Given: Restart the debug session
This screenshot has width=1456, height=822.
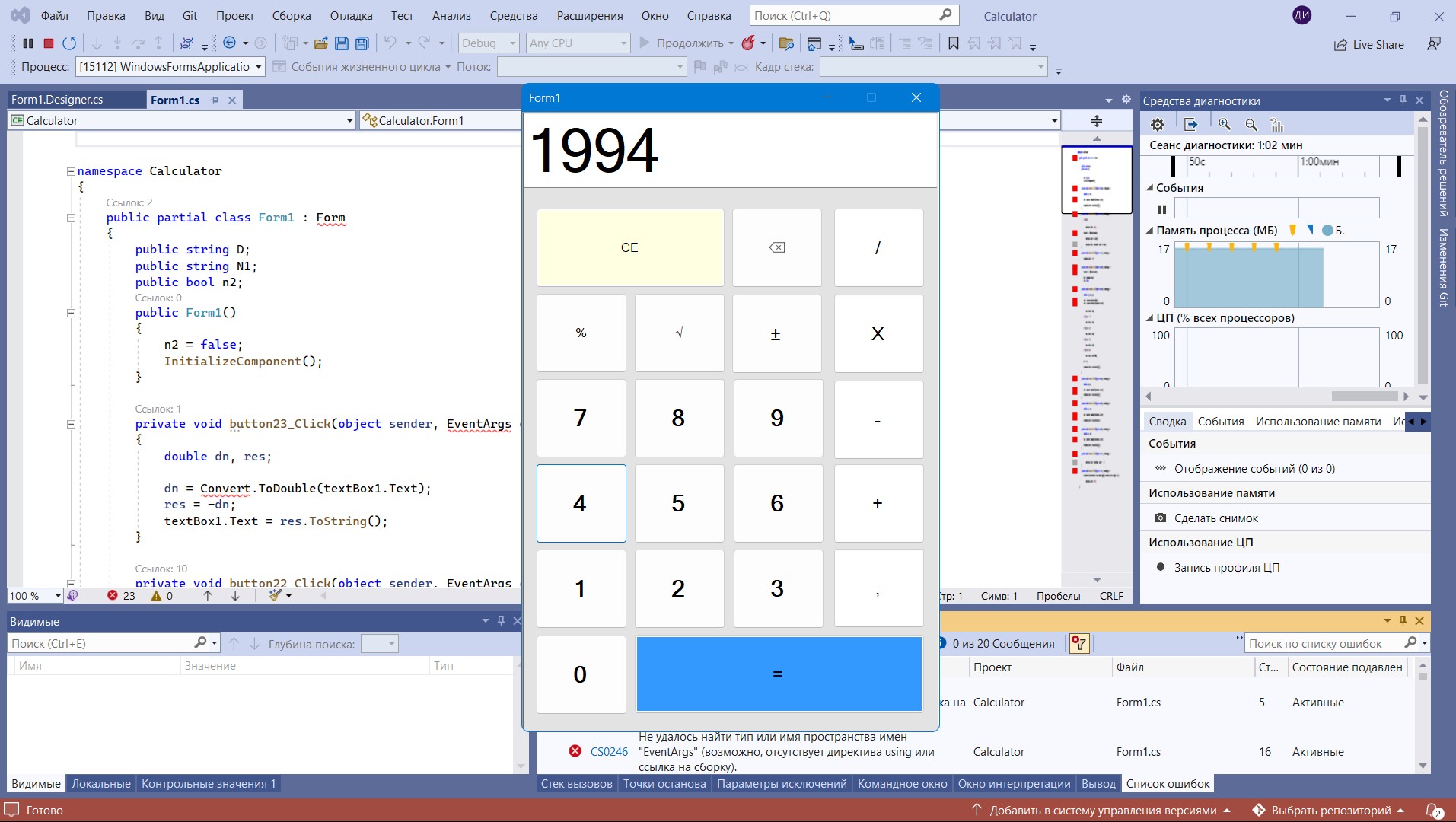Looking at the screenshot, I should (69, 43).
